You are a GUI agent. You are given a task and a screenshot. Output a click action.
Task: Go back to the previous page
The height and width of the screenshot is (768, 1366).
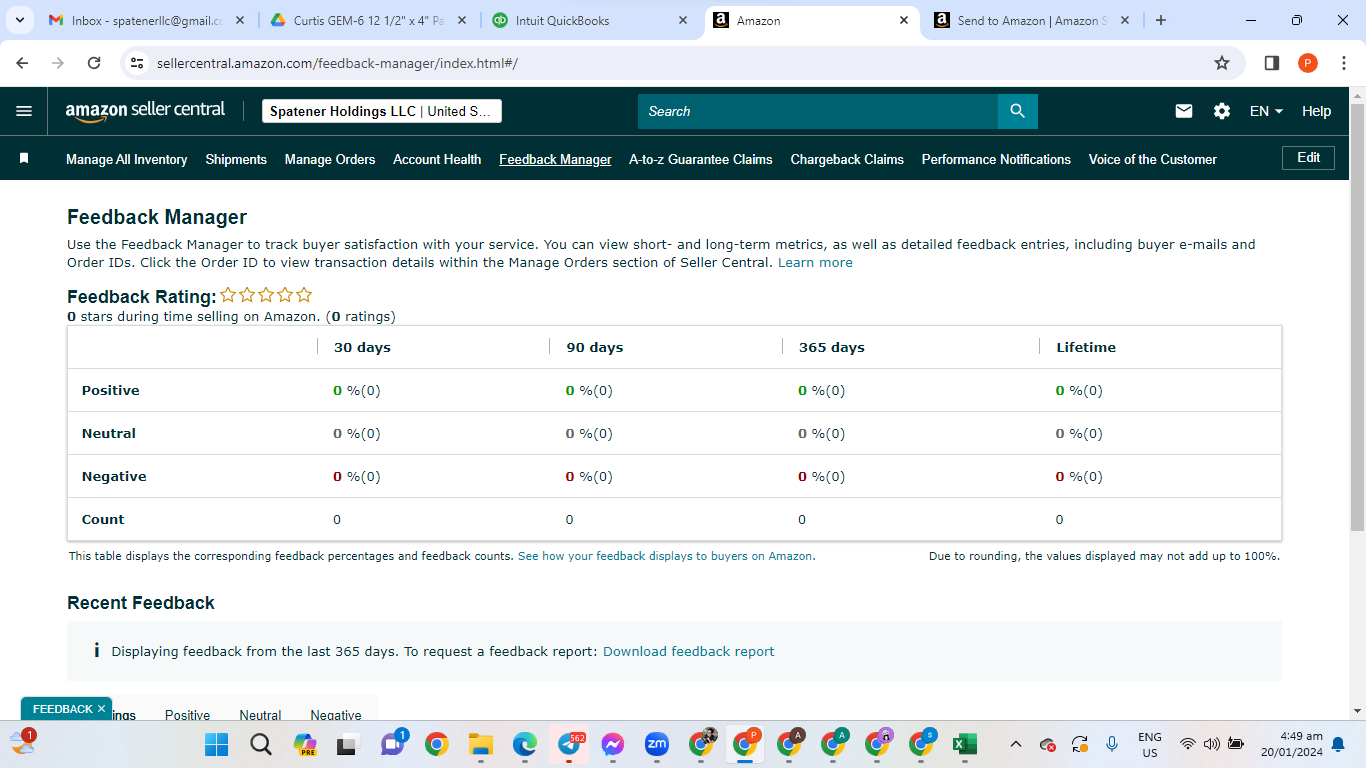point(23,63)
